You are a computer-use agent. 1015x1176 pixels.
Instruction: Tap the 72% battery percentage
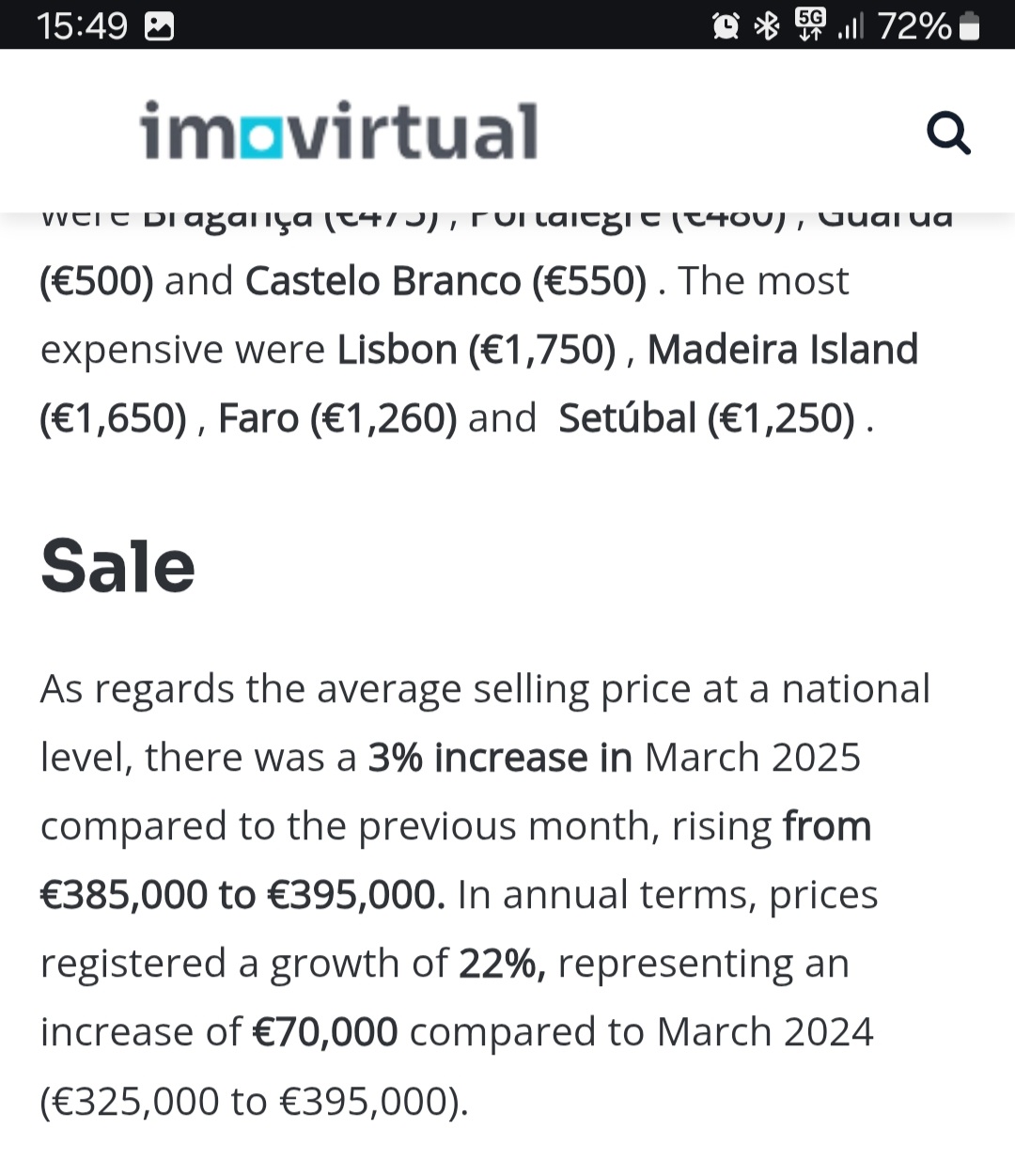(914, 25)
